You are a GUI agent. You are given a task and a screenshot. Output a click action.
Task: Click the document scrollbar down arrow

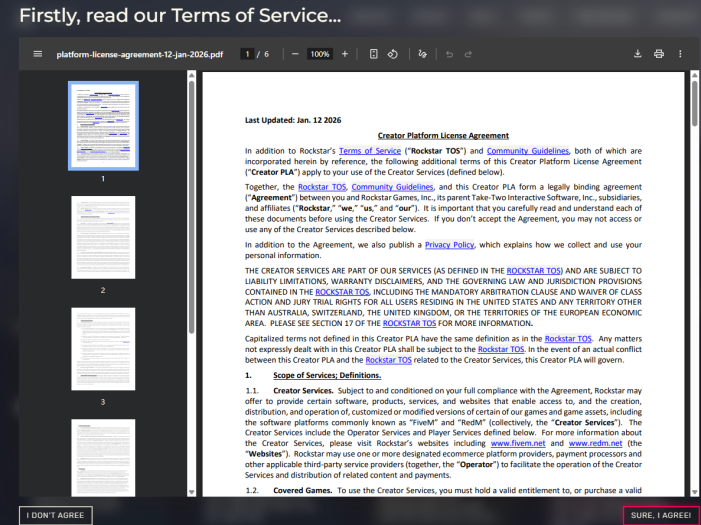[x=694, y=492]
